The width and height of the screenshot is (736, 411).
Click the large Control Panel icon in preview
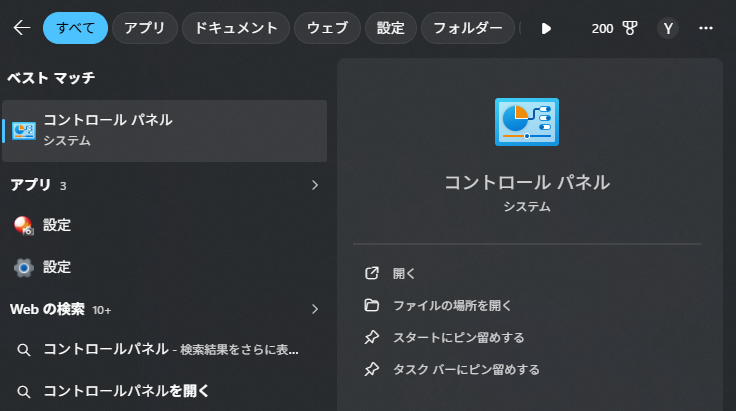click(x=527, y=122)
